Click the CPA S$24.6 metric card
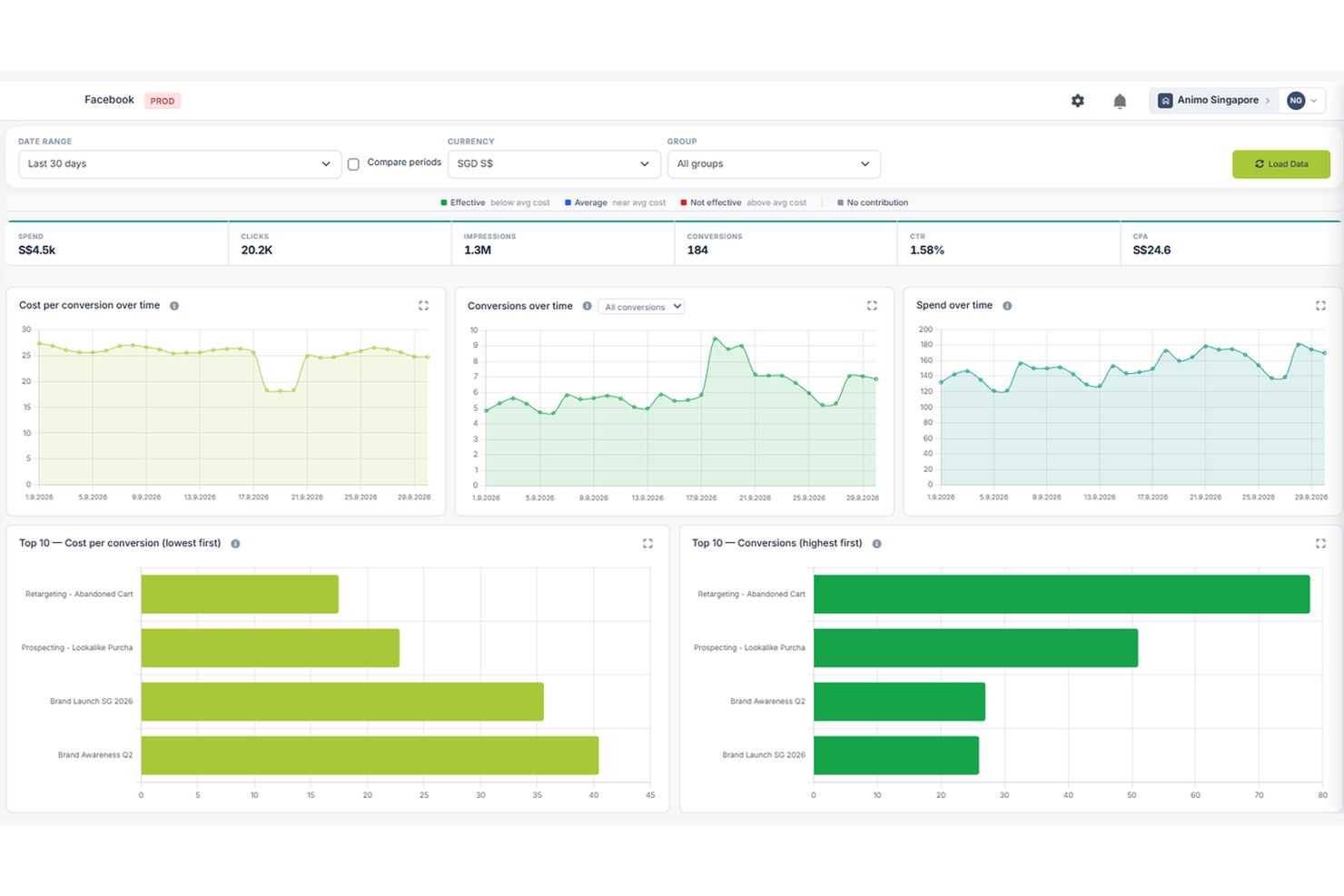This screenshot has width=1344, height=896. click(1231, 243)
